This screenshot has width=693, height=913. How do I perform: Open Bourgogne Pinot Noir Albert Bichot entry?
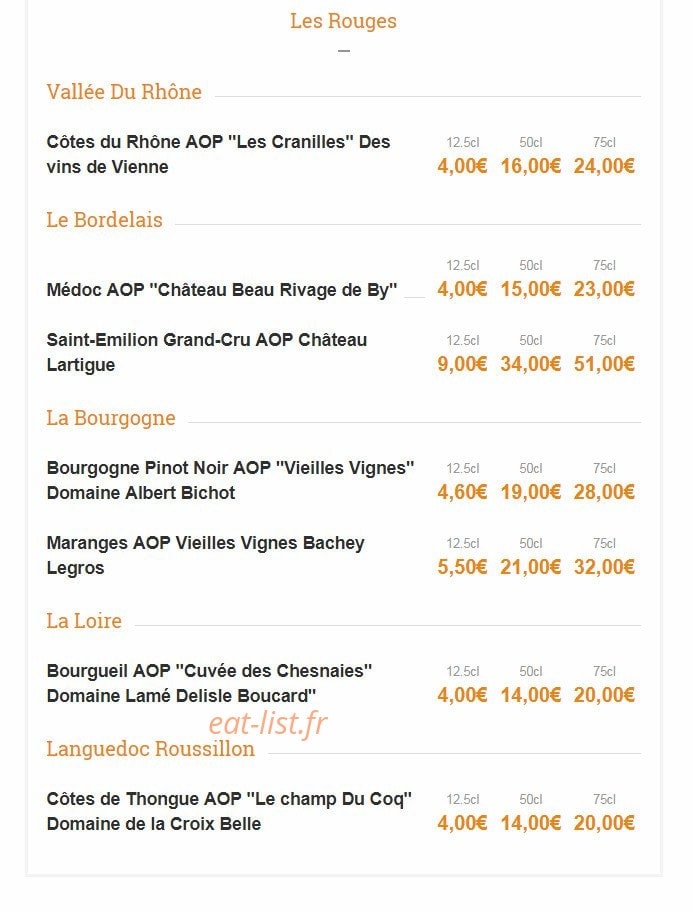click(231, 480)
